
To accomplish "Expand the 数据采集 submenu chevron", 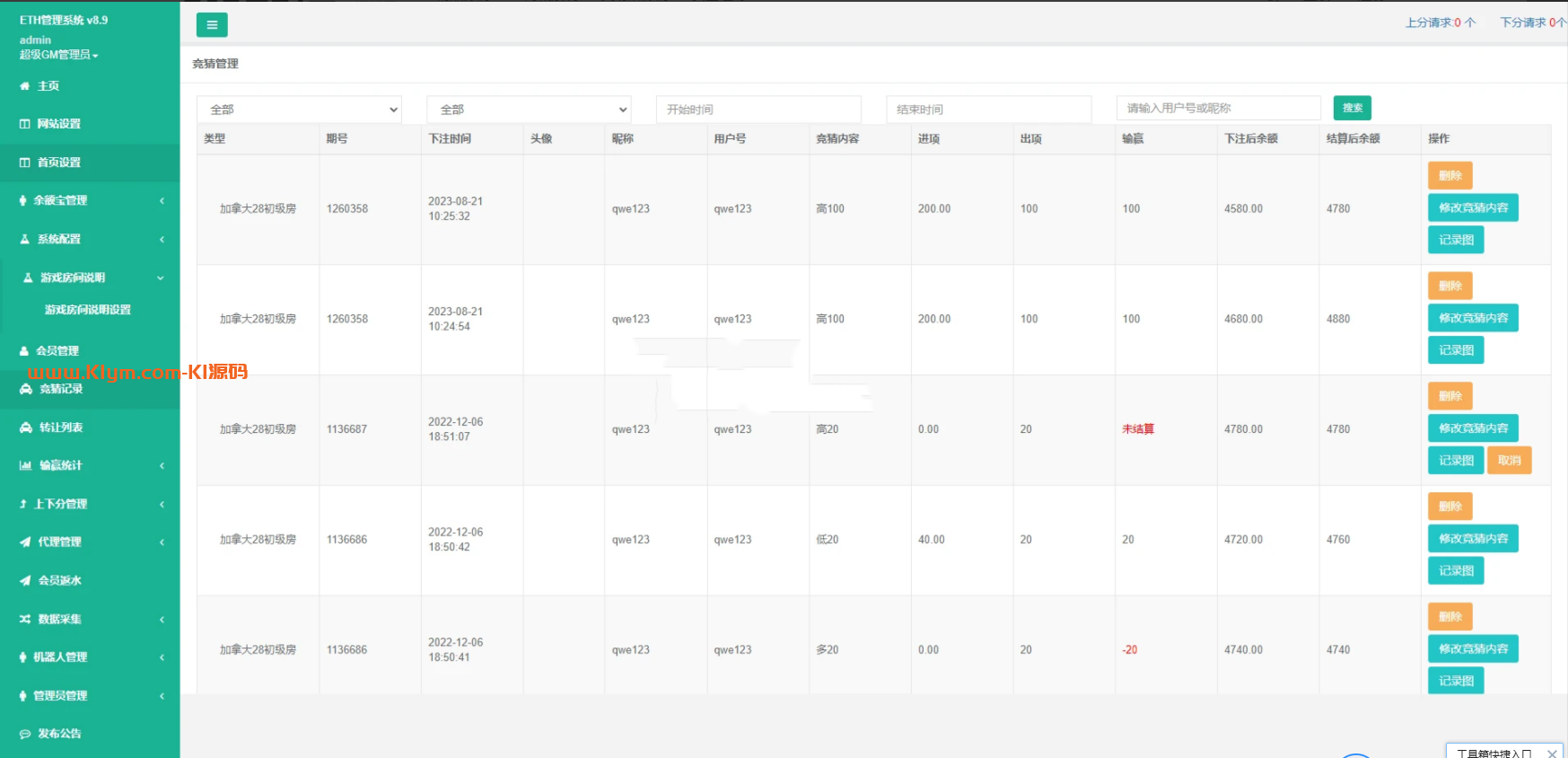I will [x=162, y=619].
